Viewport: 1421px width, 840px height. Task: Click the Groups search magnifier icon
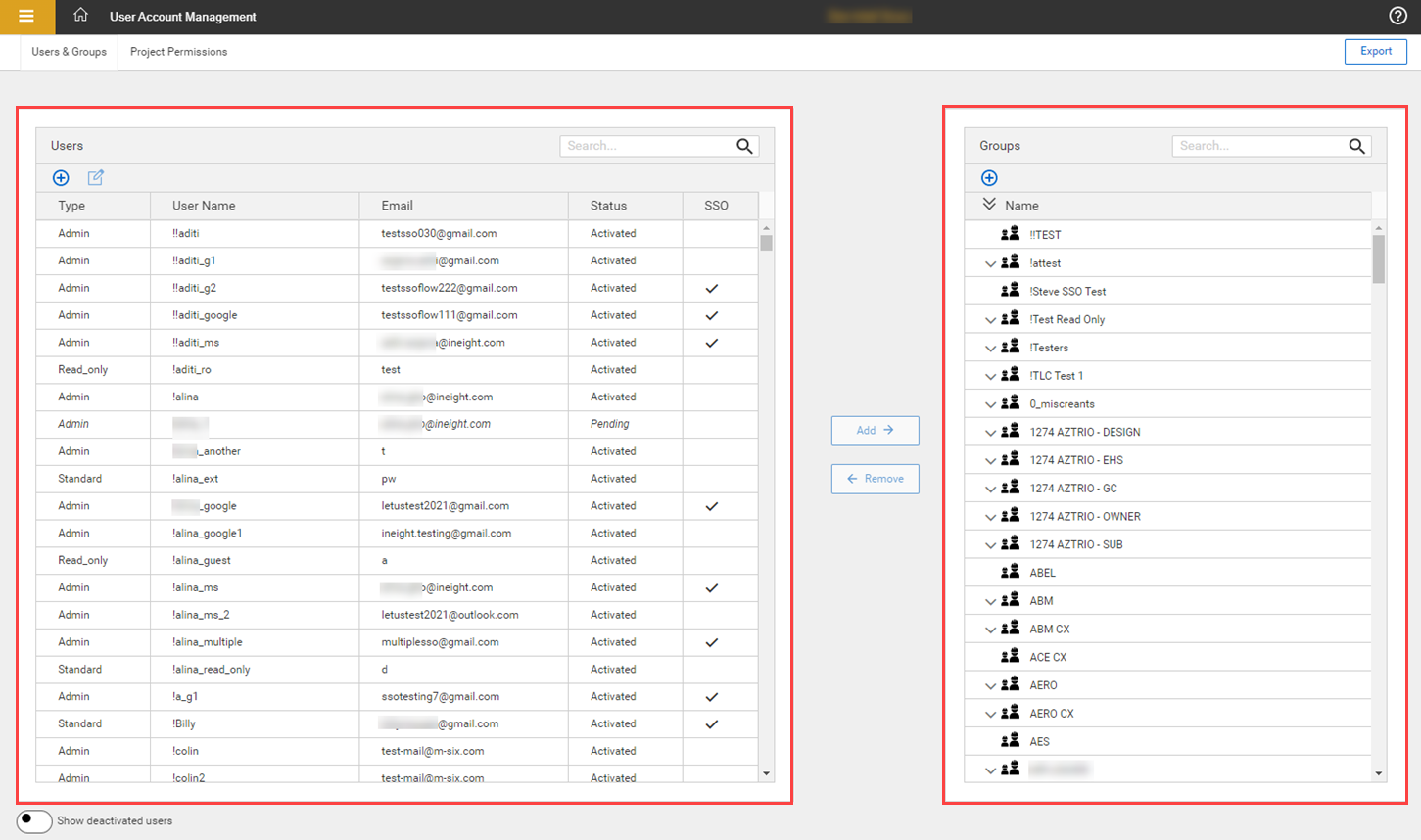1356,146
